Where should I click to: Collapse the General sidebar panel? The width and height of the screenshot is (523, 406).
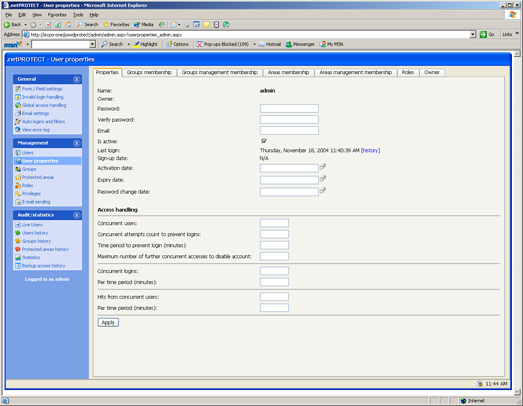tap(76, 79)
